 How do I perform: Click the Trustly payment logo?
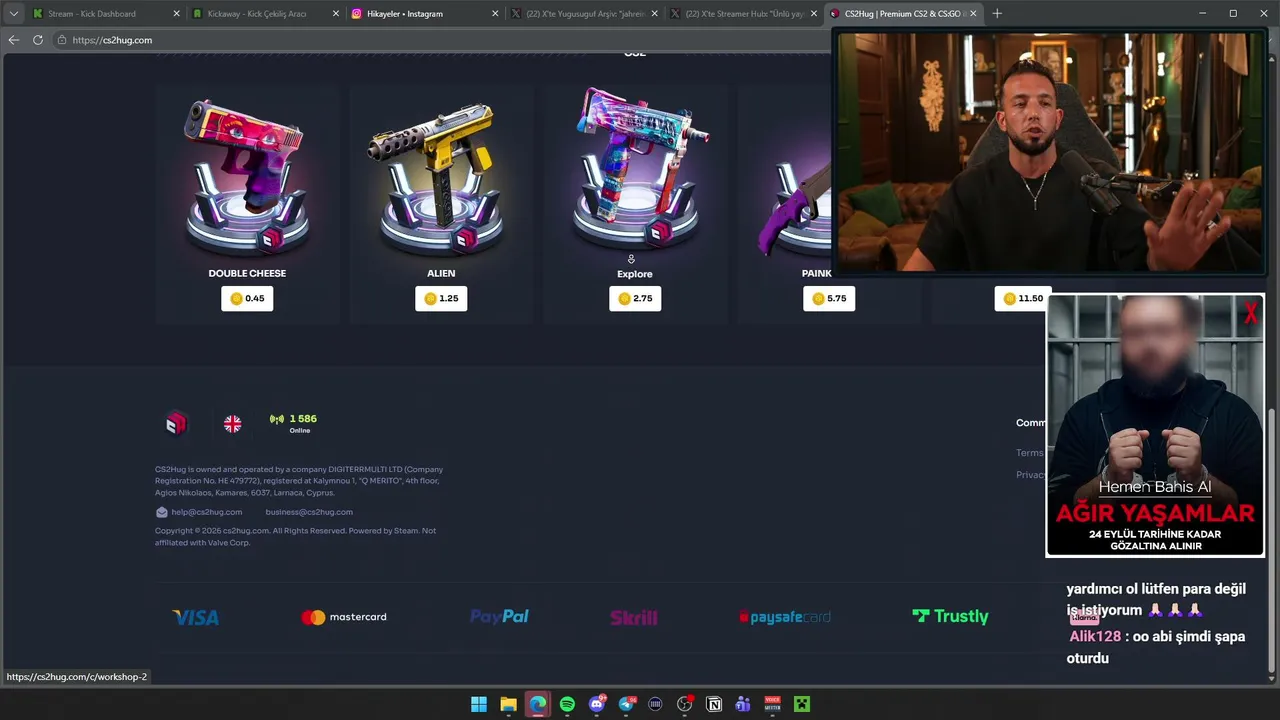pos(950,617)
